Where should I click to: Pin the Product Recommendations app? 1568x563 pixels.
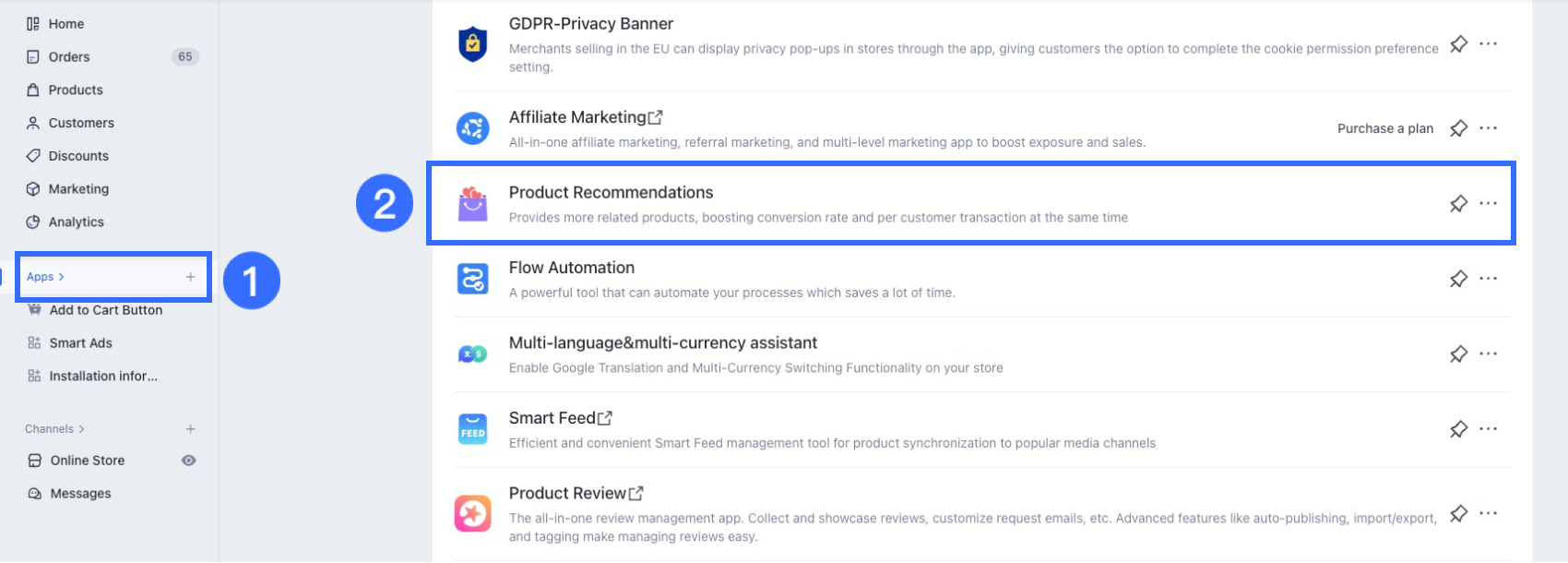pyautogui.click(x=1458, y=203)
